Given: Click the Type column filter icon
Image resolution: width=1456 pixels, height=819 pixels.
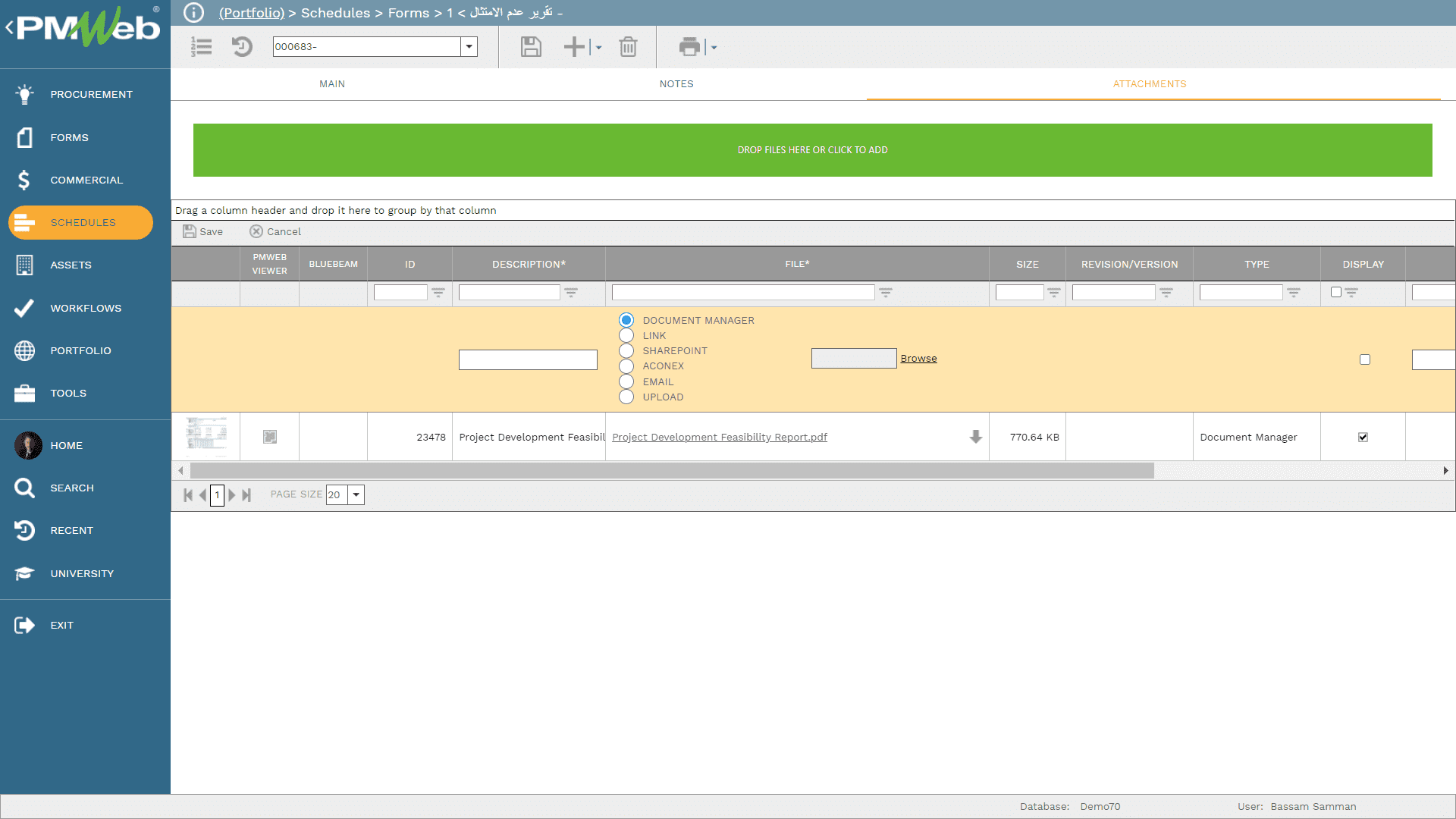Looking at the screenshot, I should pos(1294,292).
